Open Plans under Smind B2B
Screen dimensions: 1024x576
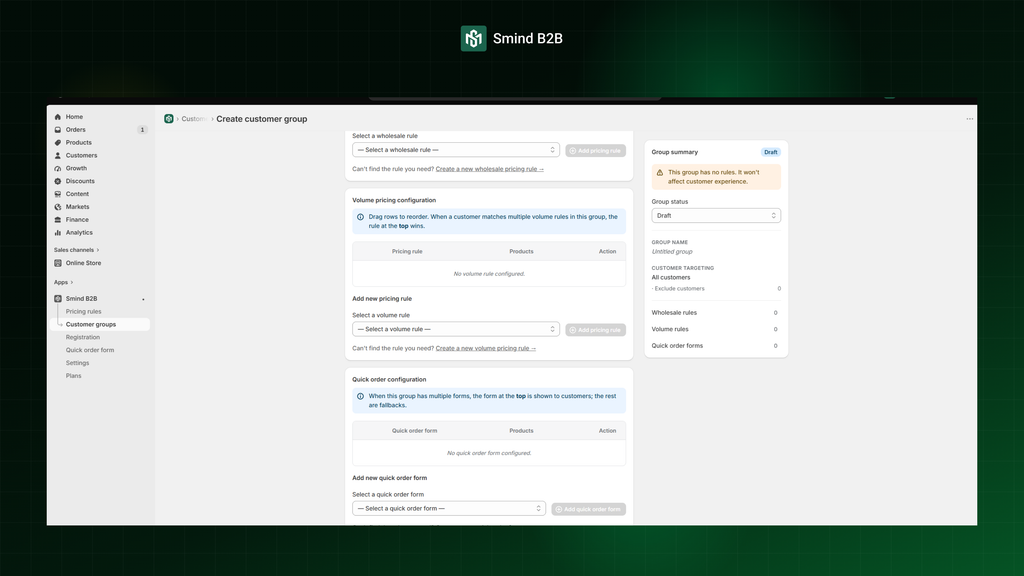click(x=73, y=376)
